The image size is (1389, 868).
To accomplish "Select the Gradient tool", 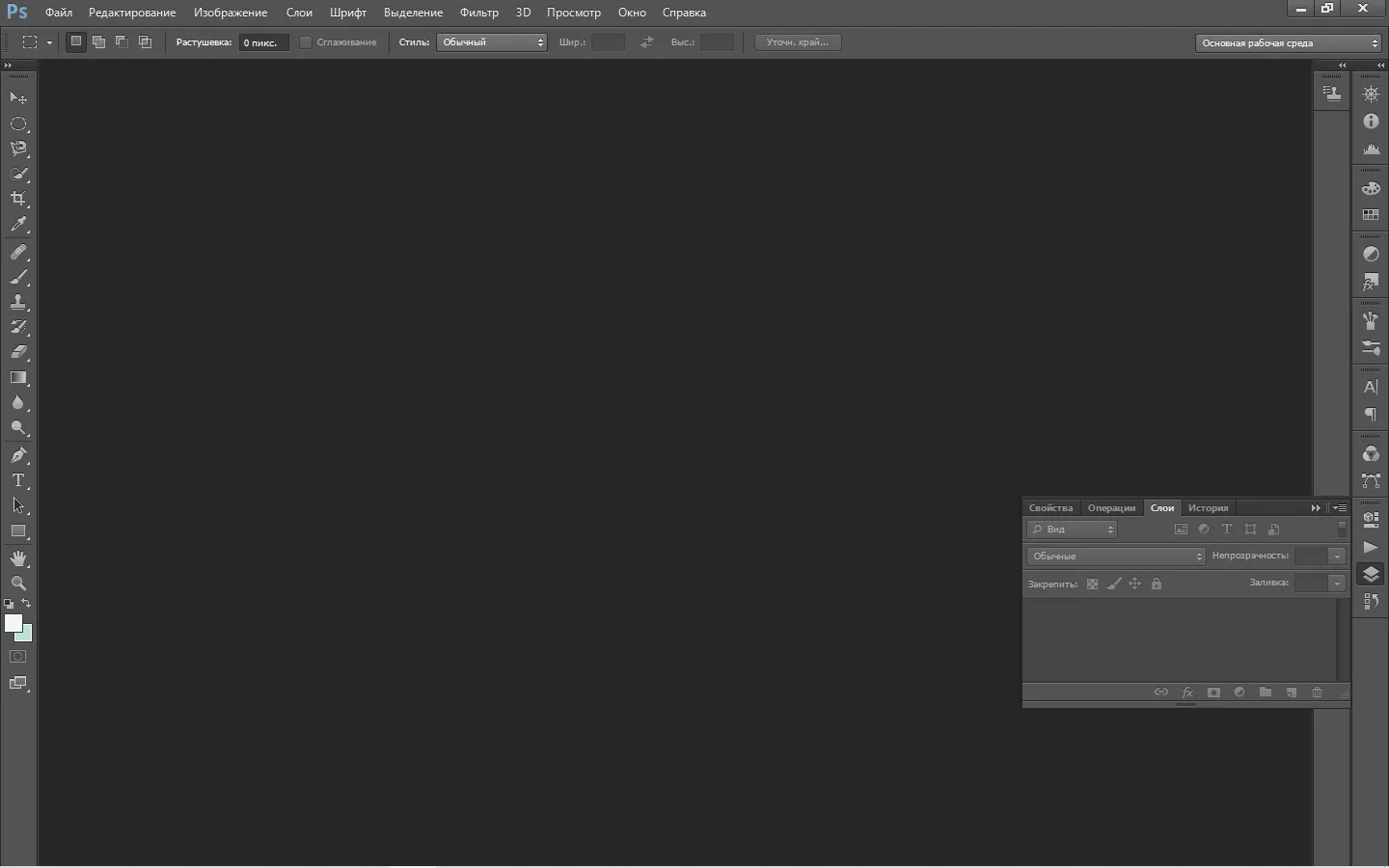I will click(18, 378).
